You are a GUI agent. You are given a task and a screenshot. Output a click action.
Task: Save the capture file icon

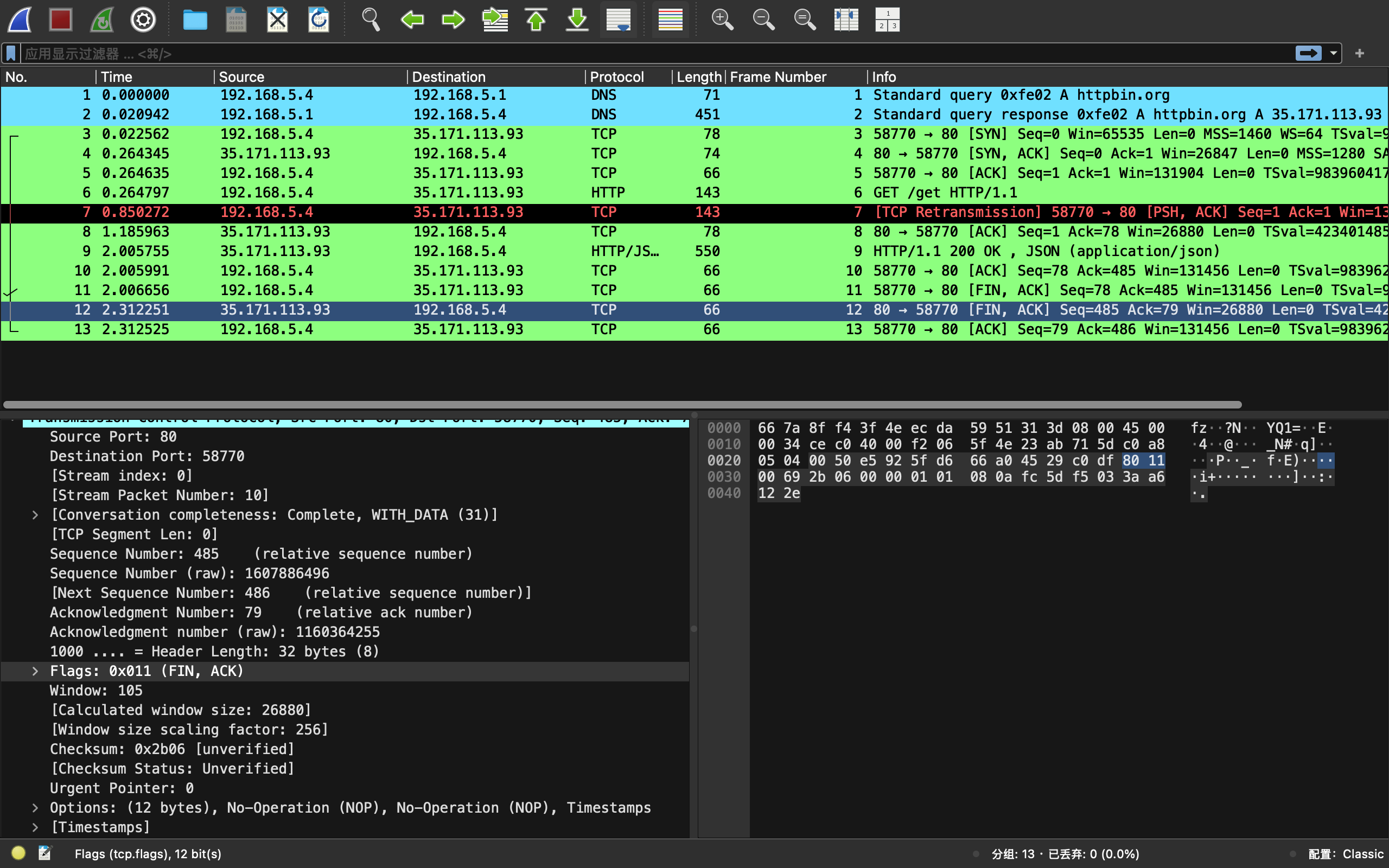point(236,20)
